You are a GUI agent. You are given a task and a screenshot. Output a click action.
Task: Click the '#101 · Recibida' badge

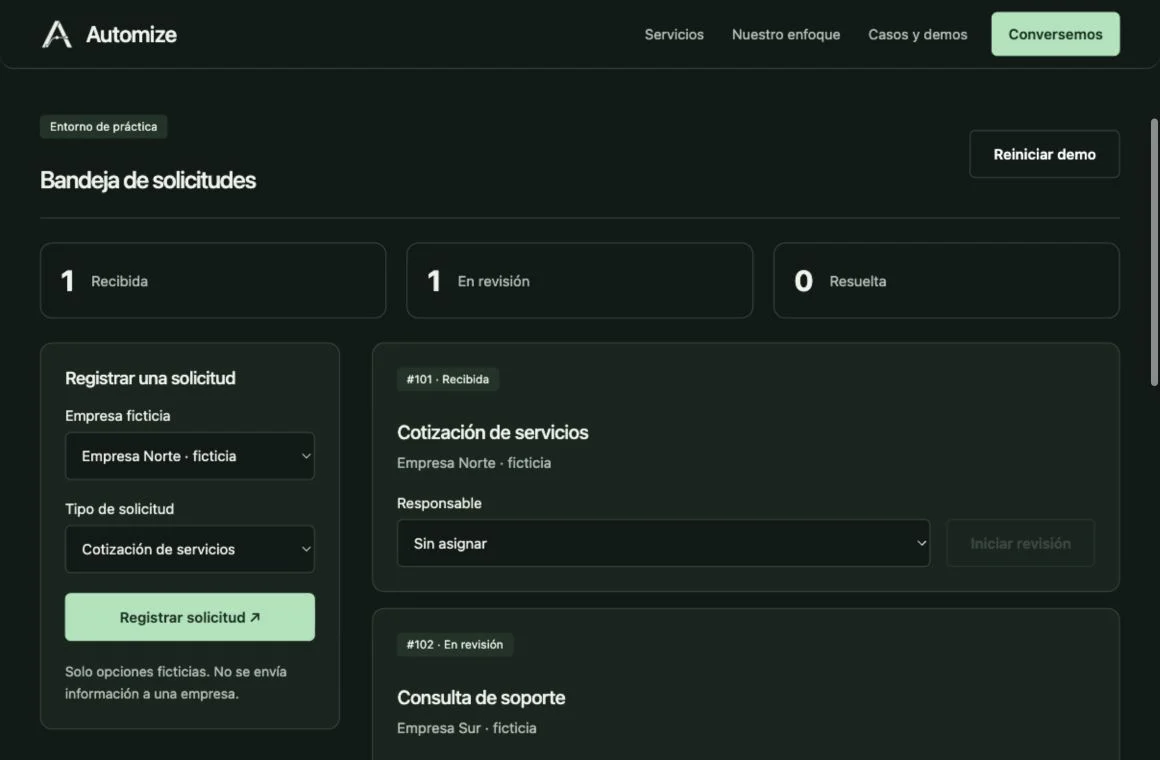(x=448, y=379)
